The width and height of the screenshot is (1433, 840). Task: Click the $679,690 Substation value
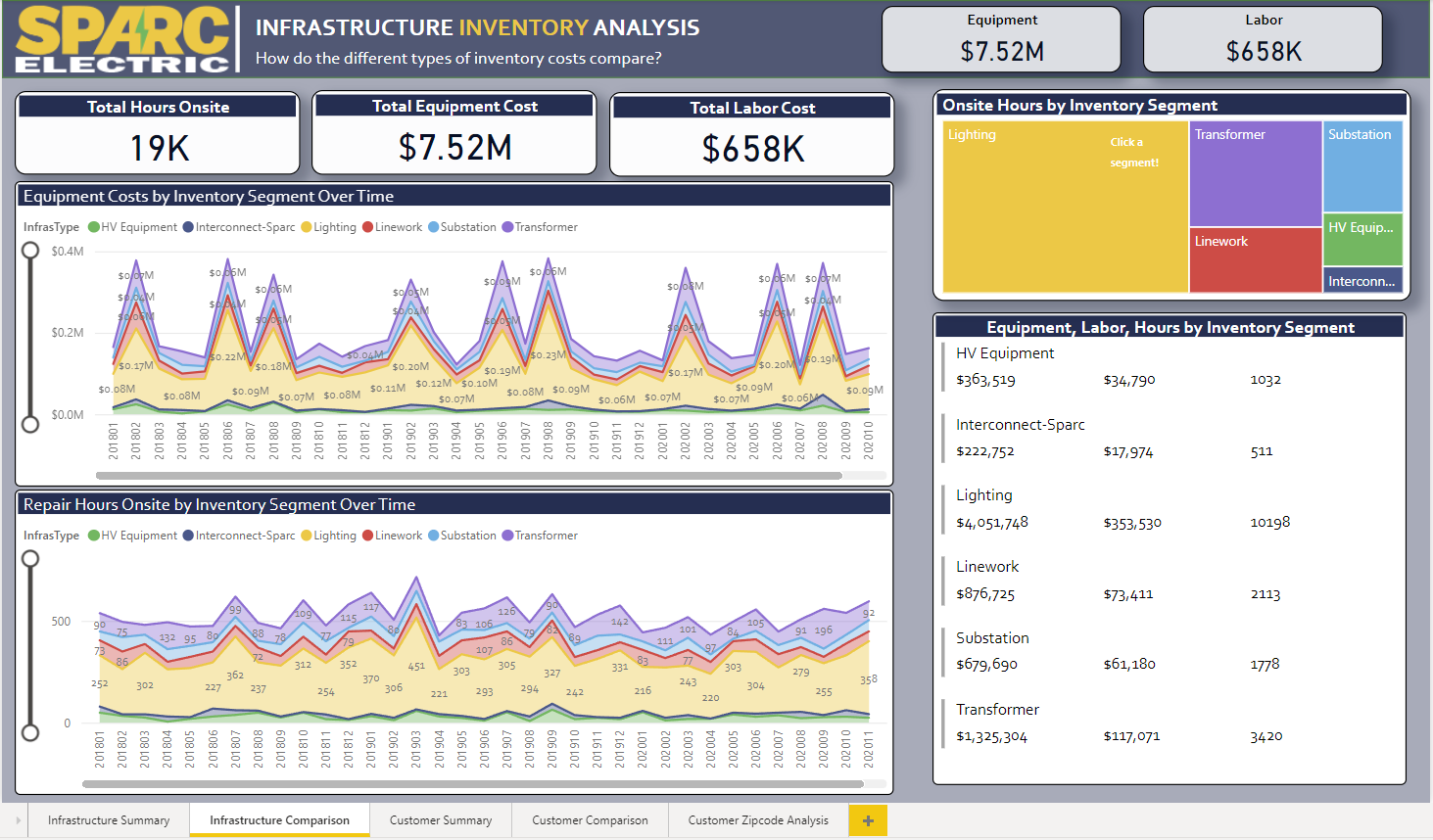pyautogui.click(x=986, y=664)
